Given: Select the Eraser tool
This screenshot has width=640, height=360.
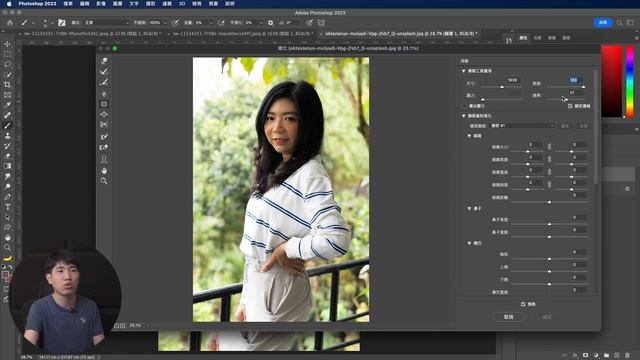Looking at the screenshot, I should tap(7, 156).
